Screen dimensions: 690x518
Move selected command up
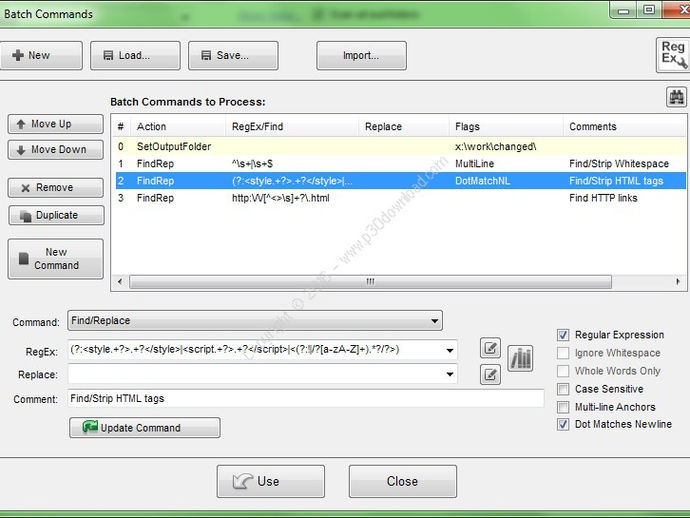click(x=55, y=124)
